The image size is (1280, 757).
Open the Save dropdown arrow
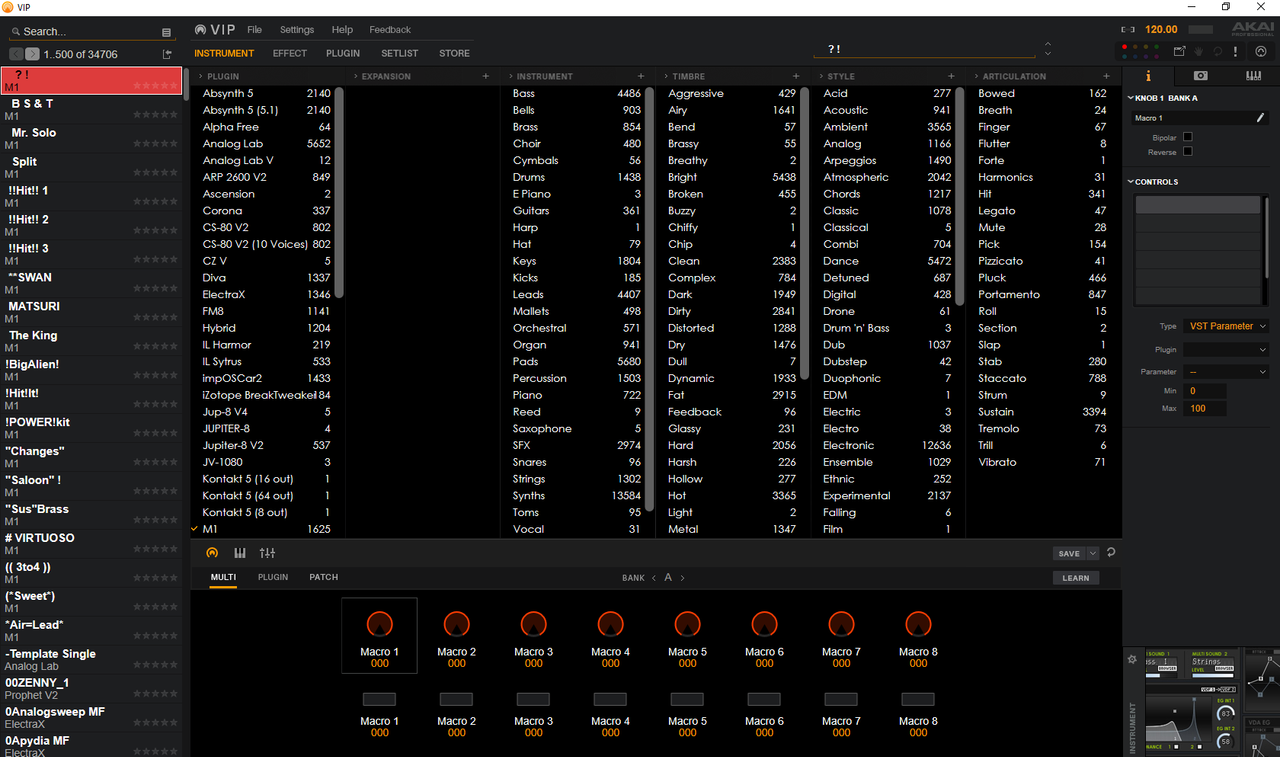point(1093,553)
